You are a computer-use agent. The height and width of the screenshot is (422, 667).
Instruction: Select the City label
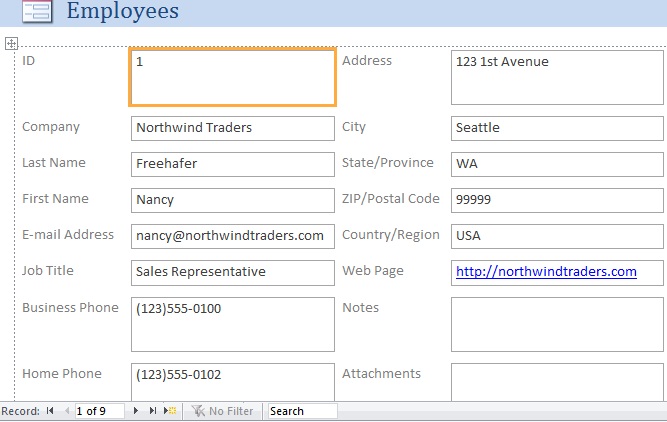(x=354, y=127)
